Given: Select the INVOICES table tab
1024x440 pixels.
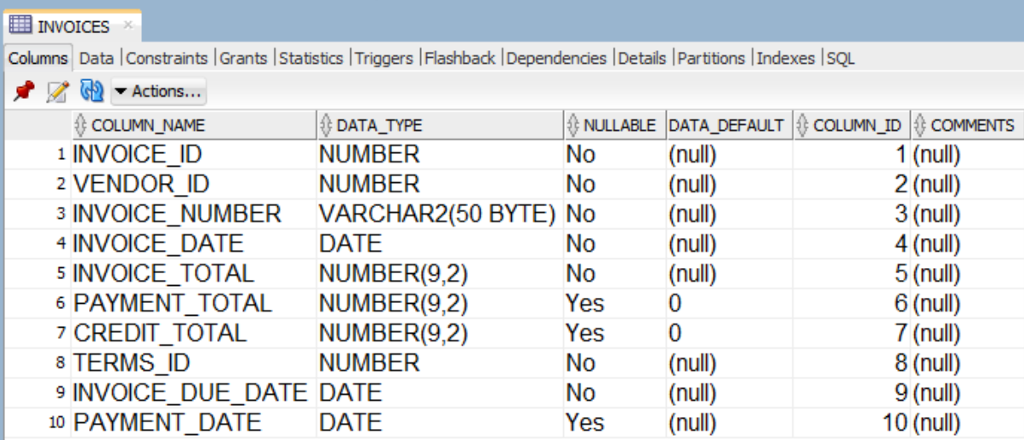Looking at the screenshot, I should point(71,26).
